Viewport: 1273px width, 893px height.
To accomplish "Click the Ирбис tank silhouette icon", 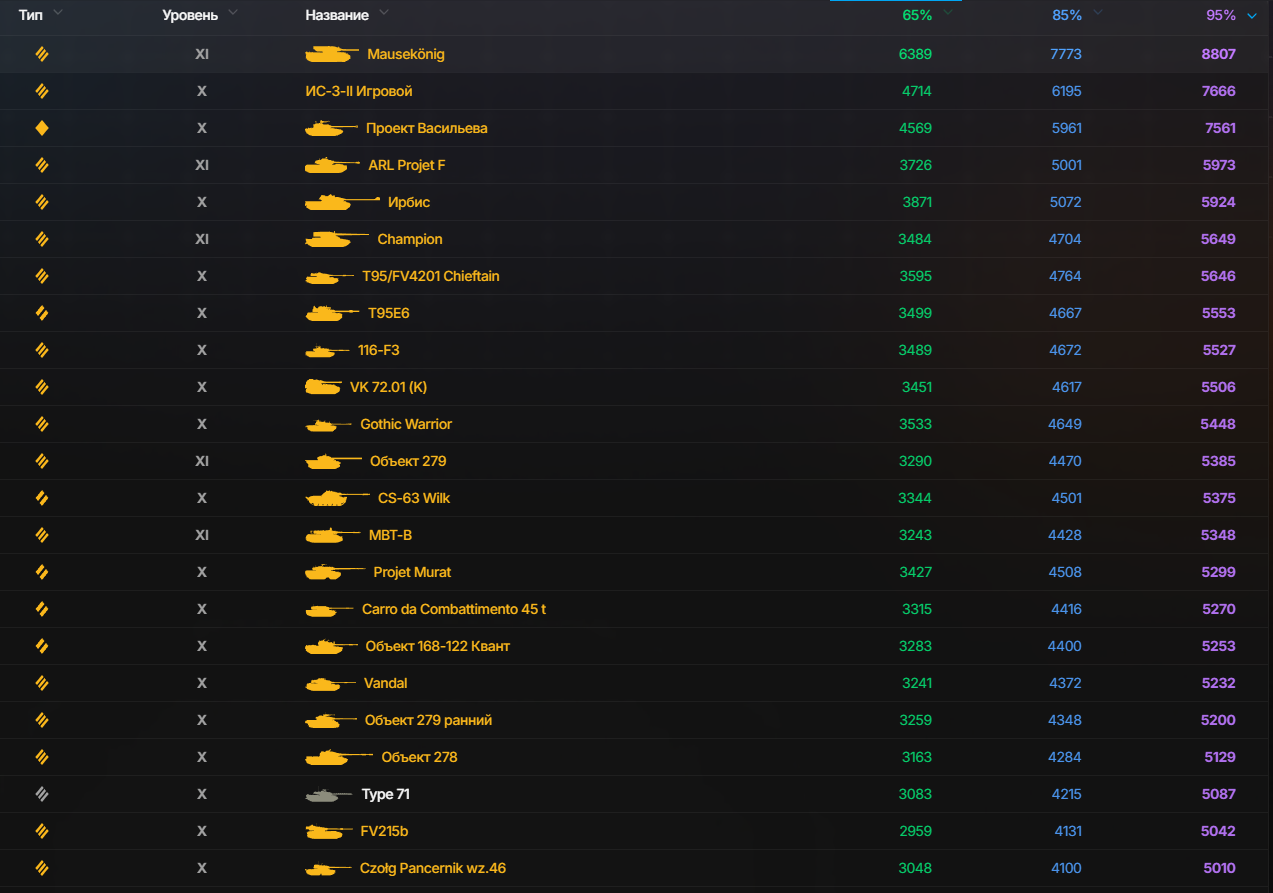I will click(x=342, y=202).
